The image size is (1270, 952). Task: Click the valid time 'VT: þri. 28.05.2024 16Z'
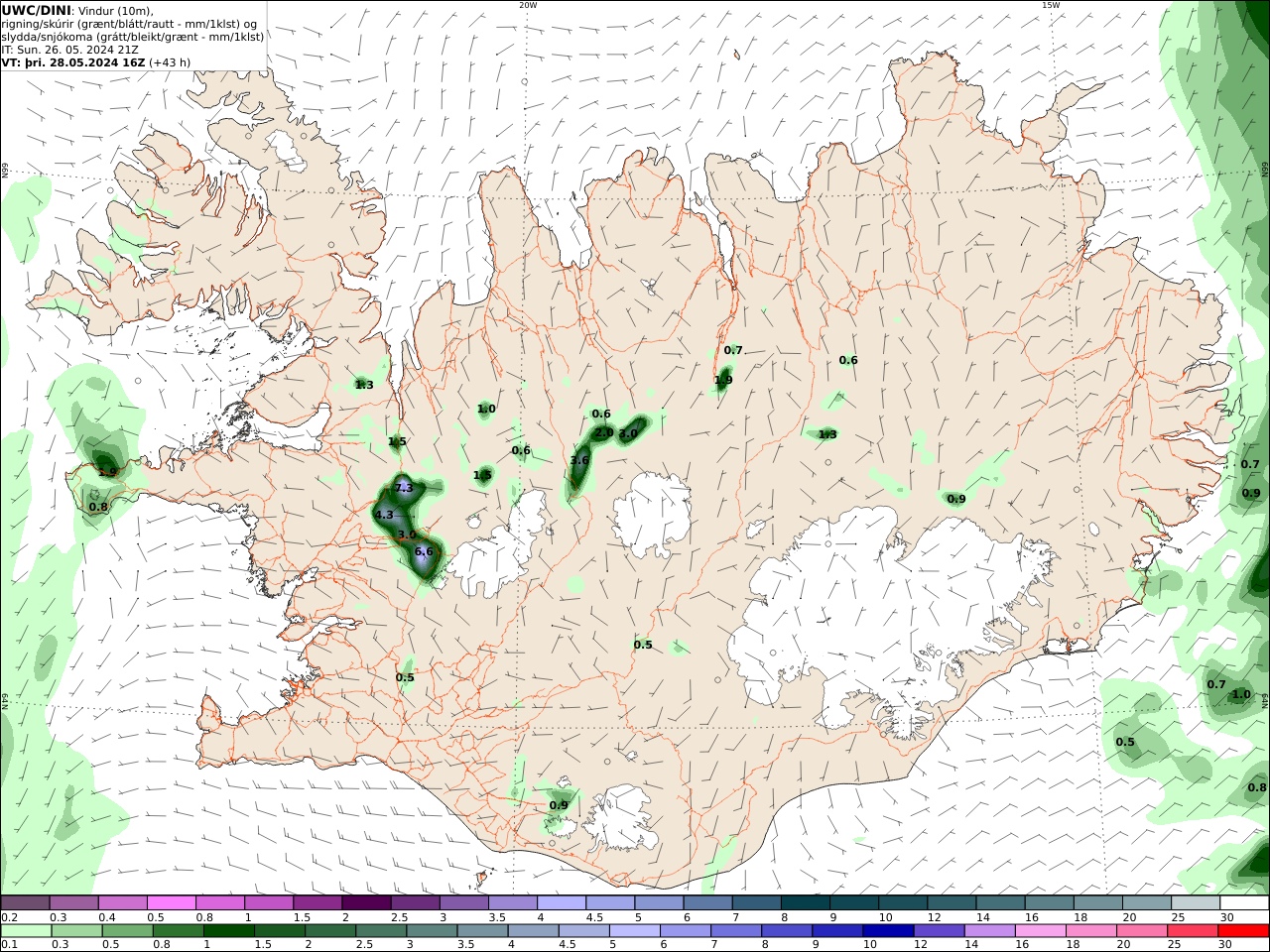pyautogui.click(x=74, y=62)
